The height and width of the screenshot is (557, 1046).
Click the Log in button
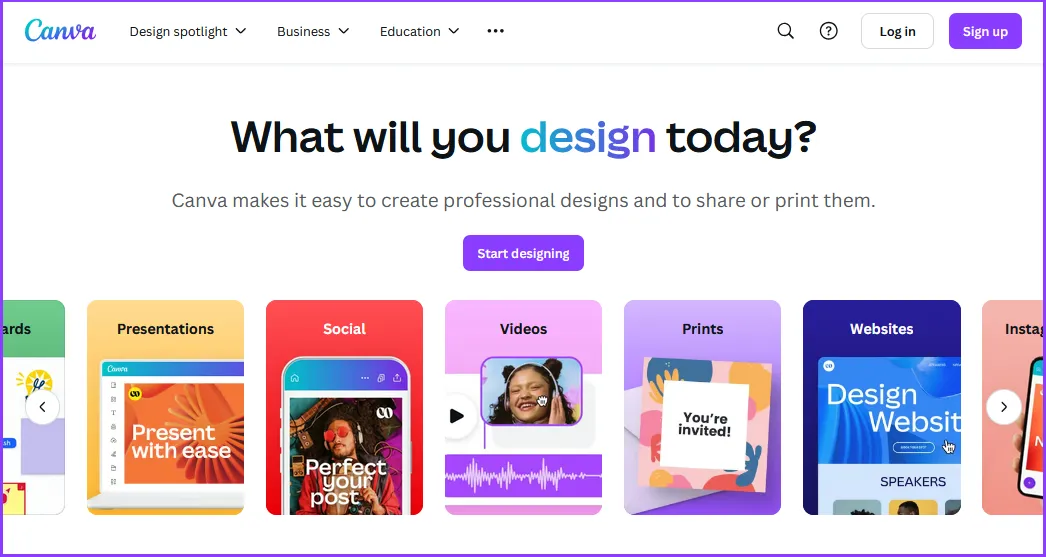click(x=897, y=31)
